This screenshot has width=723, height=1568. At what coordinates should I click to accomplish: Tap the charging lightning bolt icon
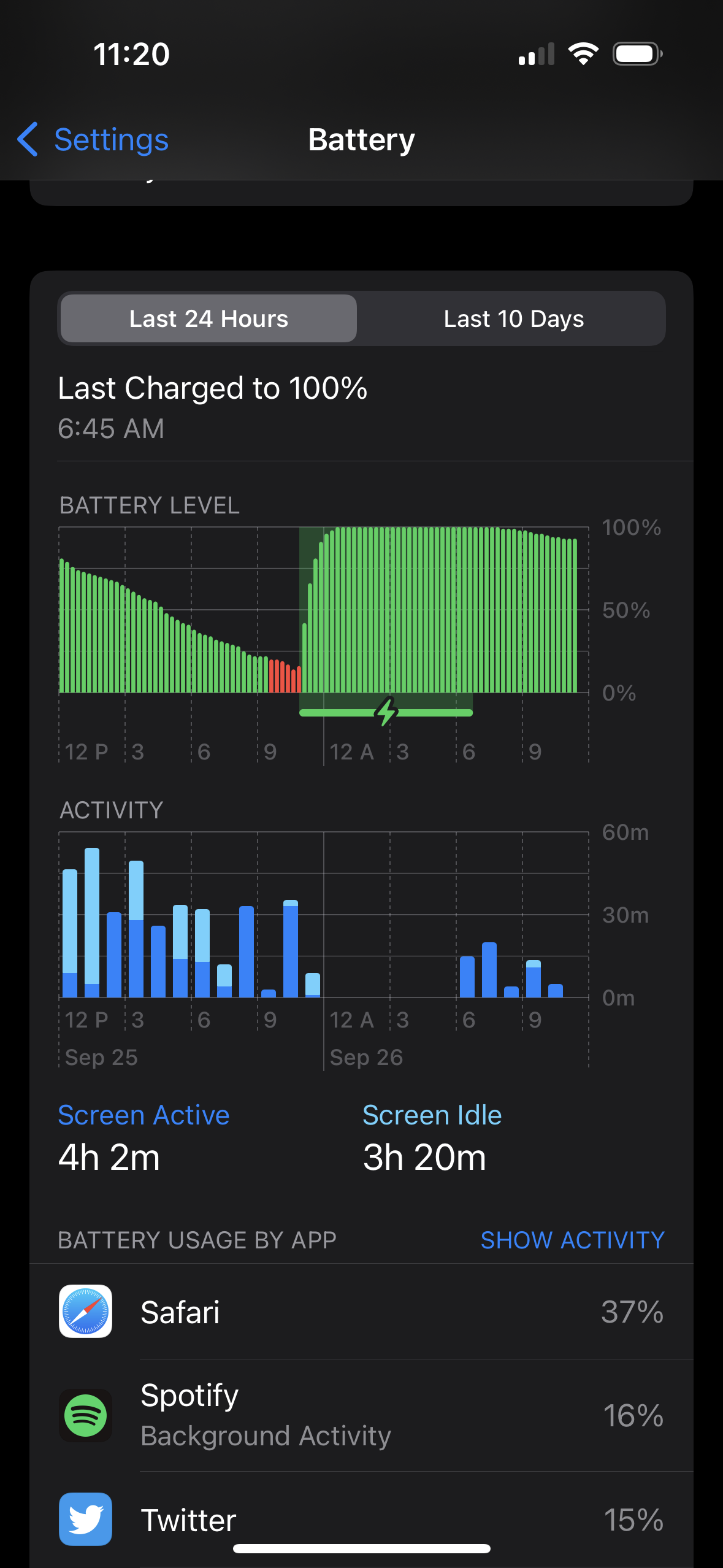point(386,712)
